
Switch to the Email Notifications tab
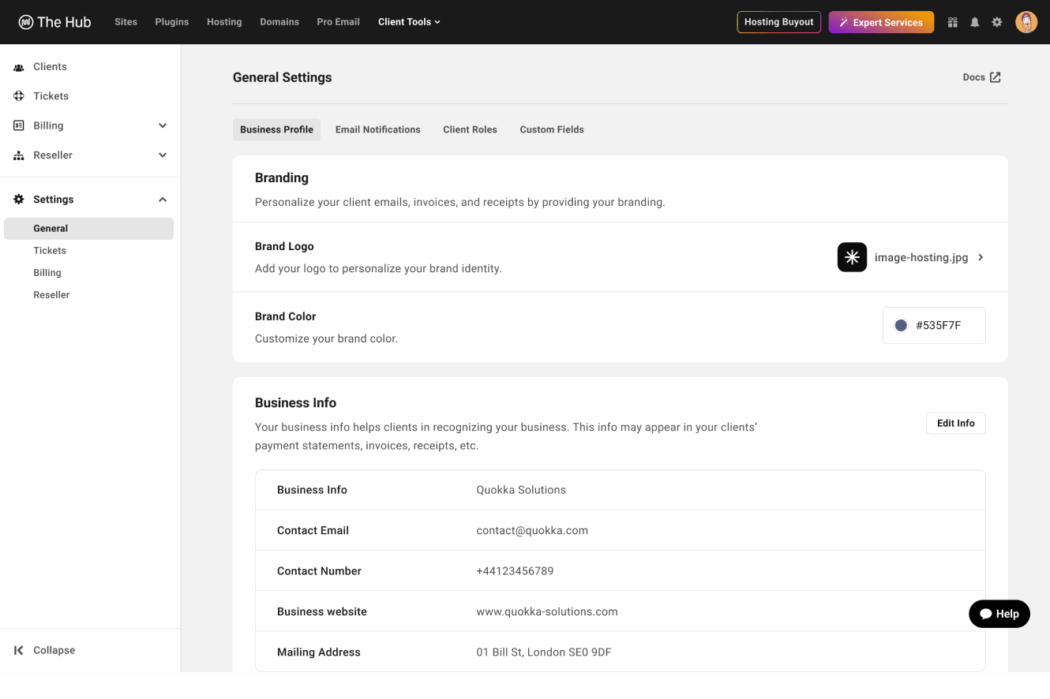pyautogui.click(x=377, y=129)
